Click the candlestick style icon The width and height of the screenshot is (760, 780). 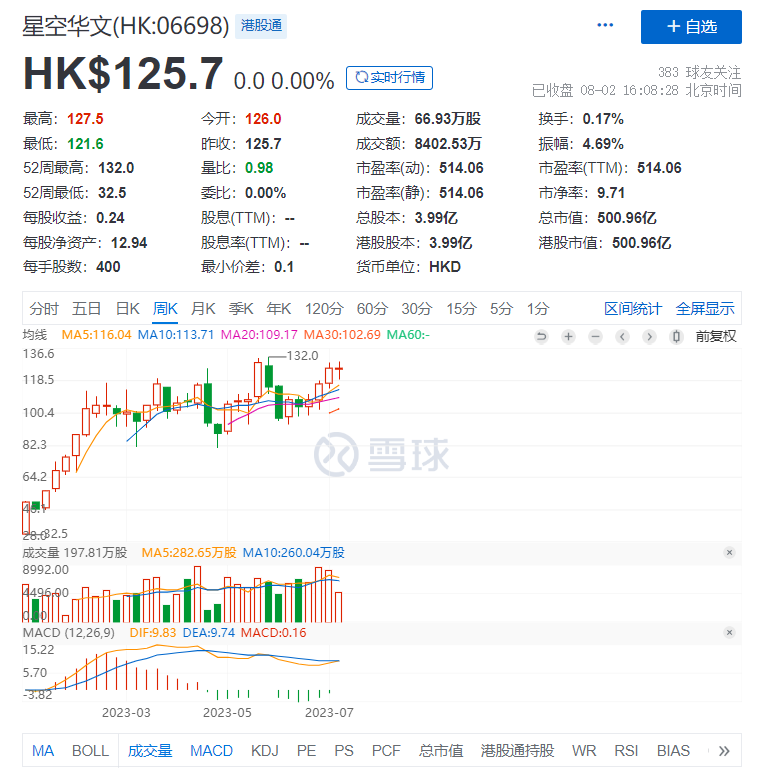click(x=677, y=336)
